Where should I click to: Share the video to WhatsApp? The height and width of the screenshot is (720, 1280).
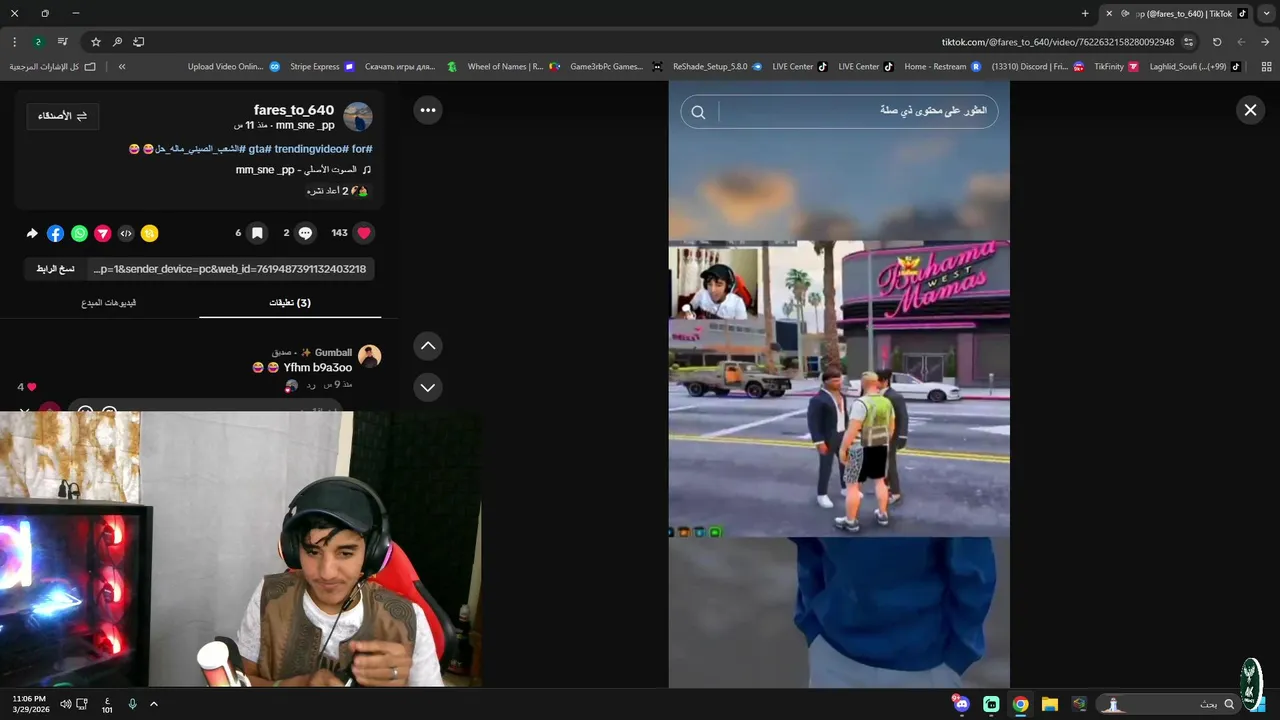[79, 233]
